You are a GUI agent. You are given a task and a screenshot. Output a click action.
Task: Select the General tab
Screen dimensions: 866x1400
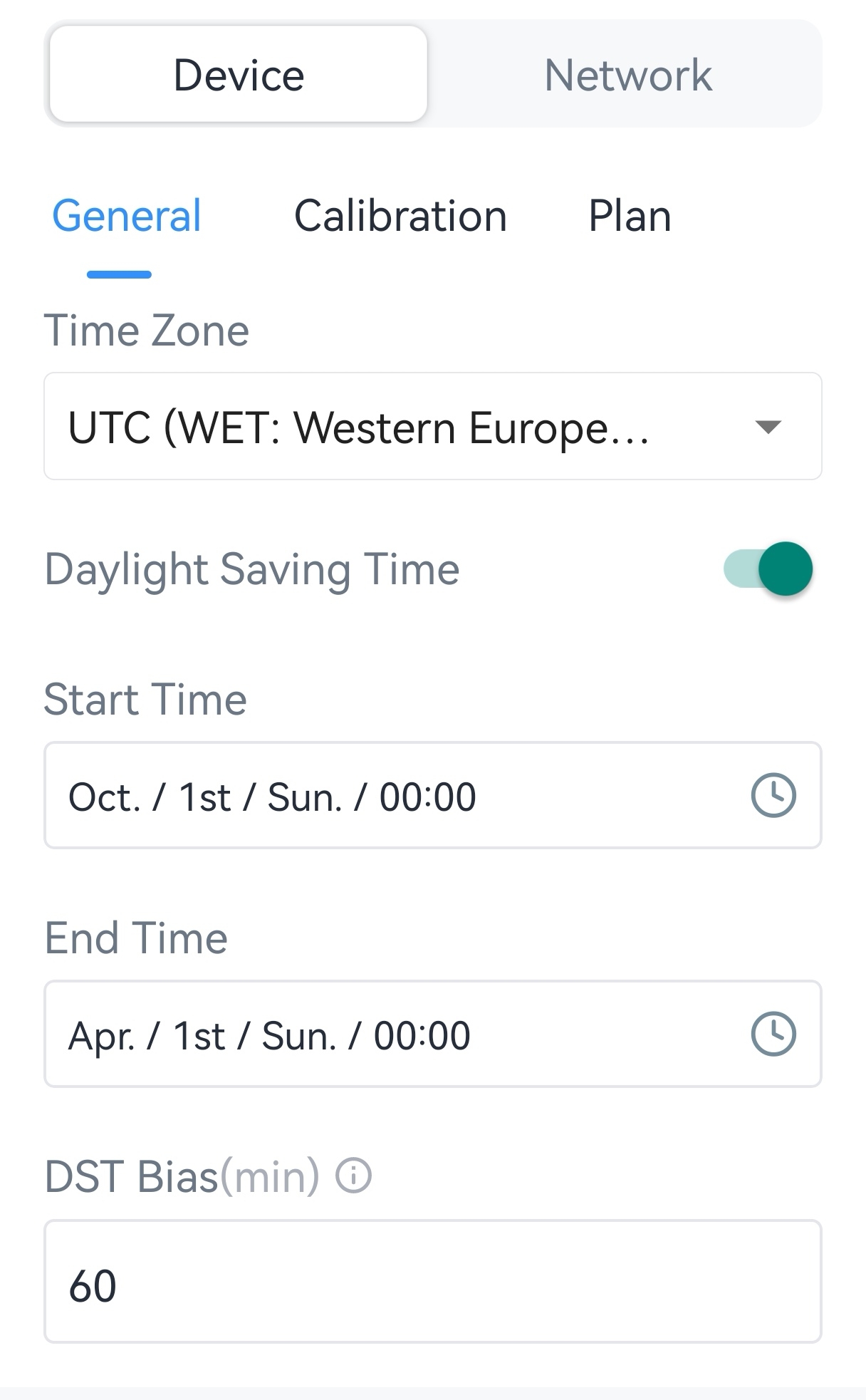(x=127, y=216)
